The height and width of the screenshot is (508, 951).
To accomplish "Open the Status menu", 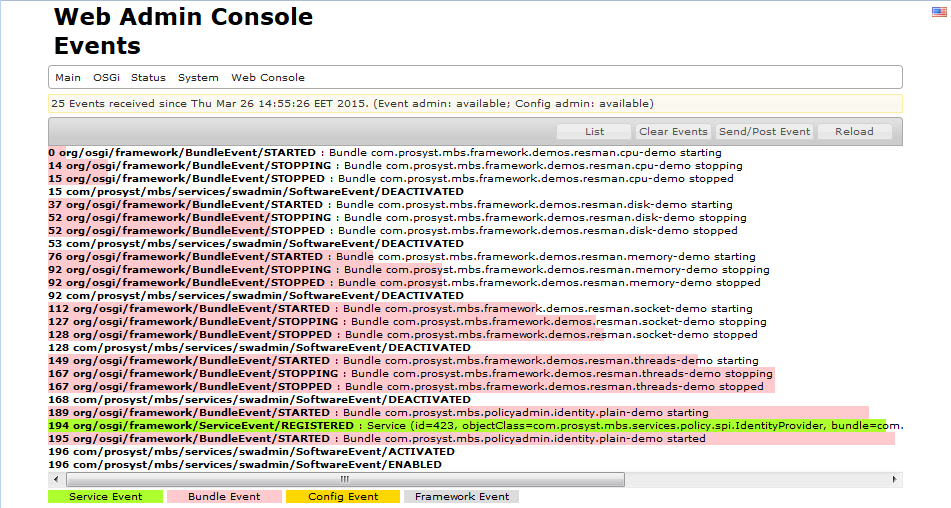I will click(148, 78).
